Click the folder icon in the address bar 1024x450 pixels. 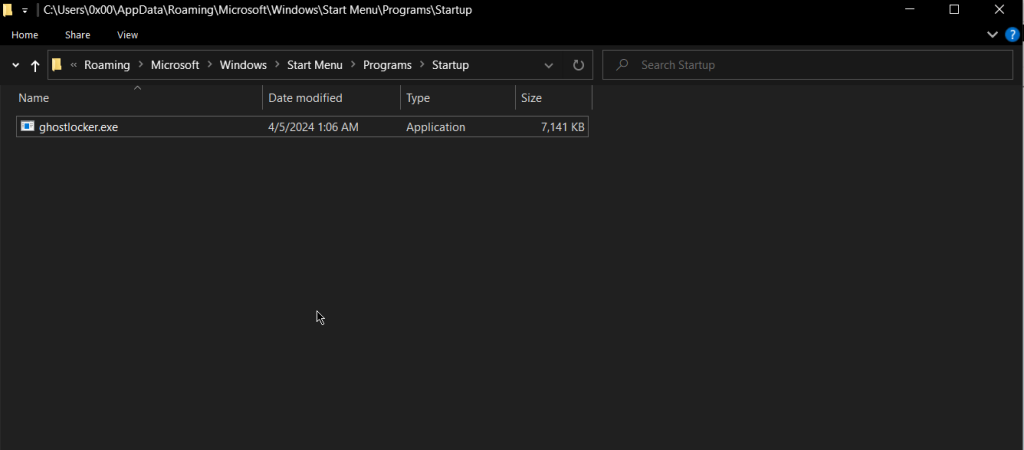pos(57,65)
